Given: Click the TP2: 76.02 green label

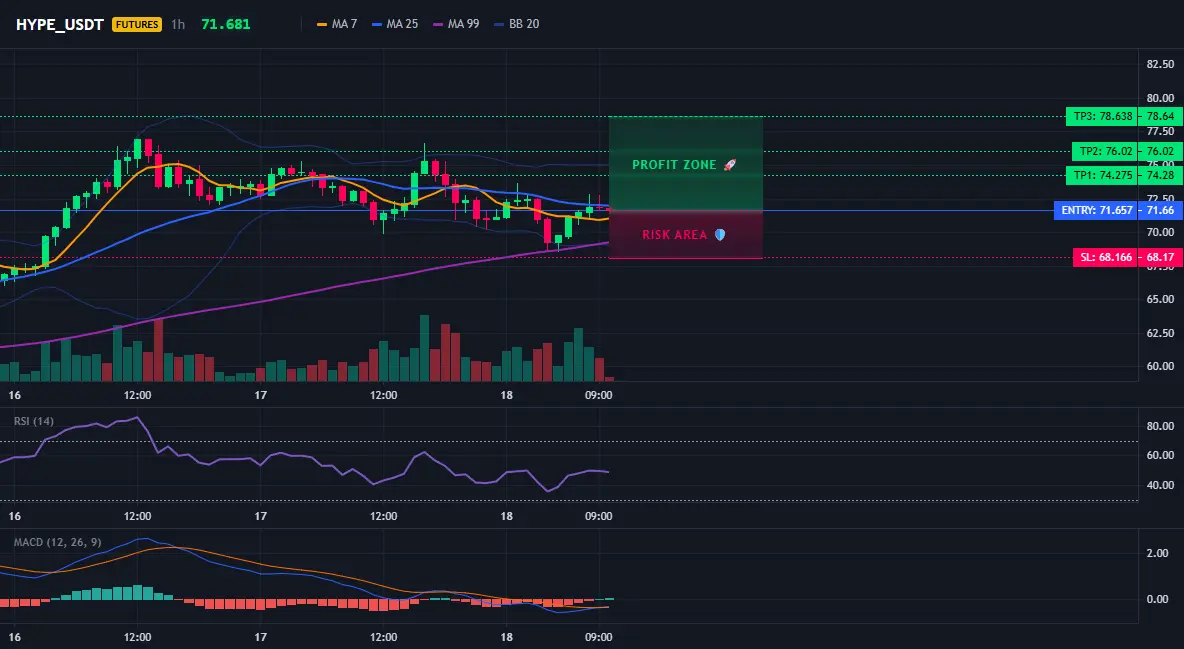Looking at the screenshot, I should coord(1106,151).
